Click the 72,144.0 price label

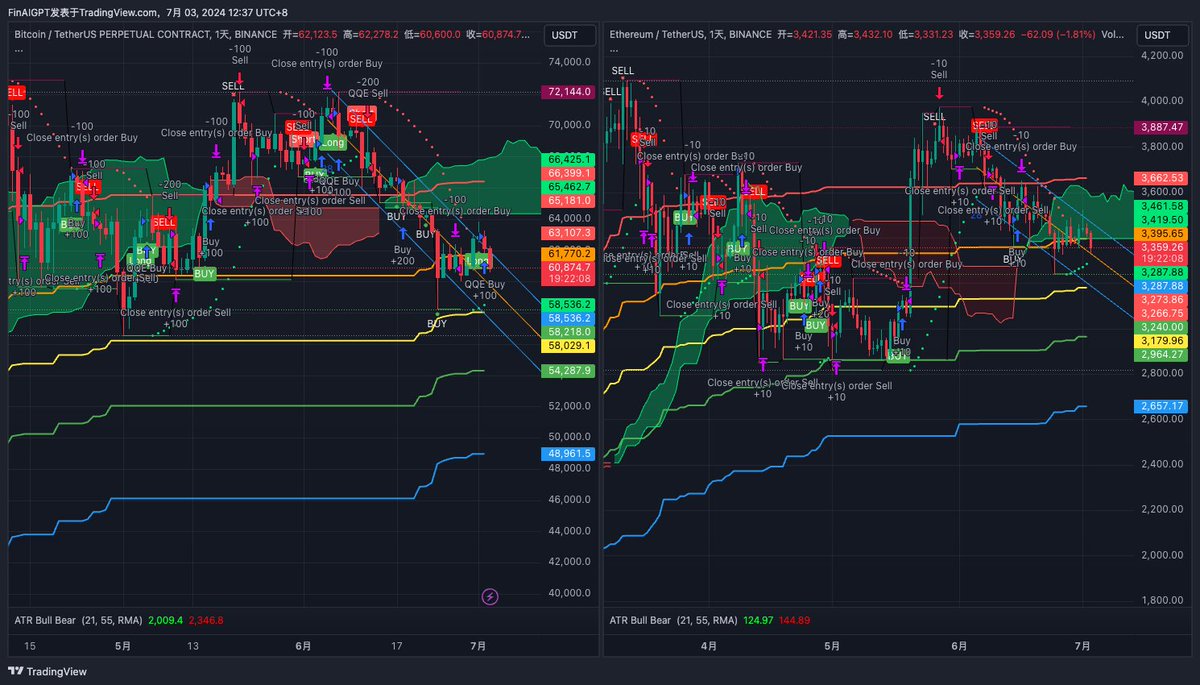[568, 91]
